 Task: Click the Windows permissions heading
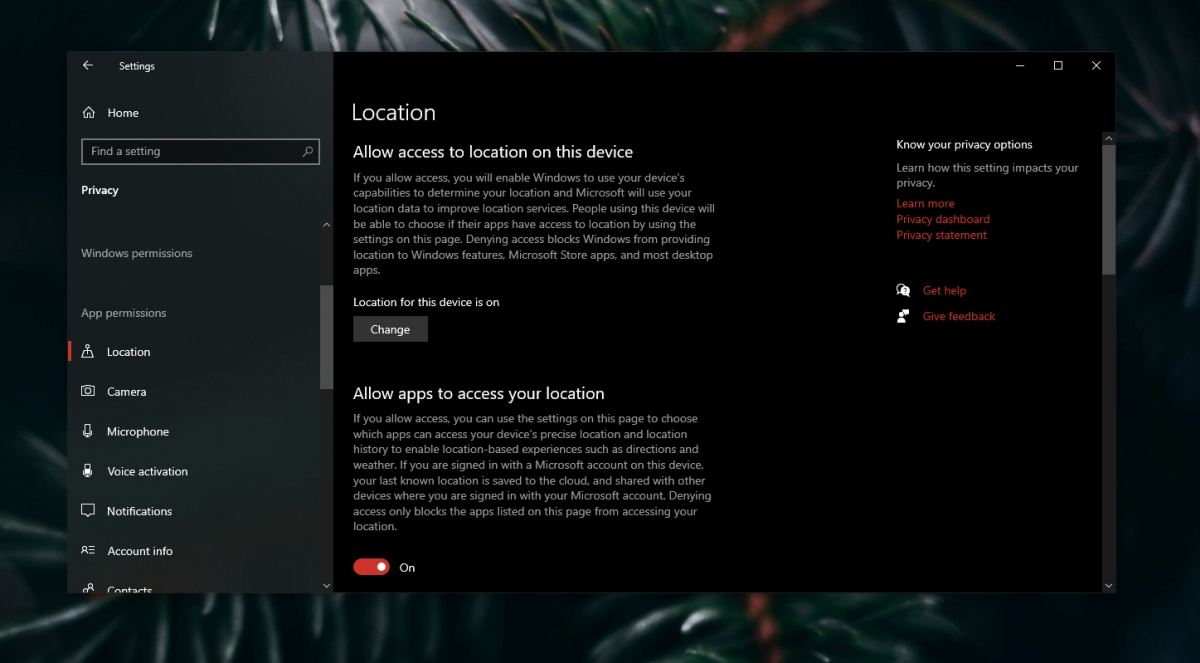pyautogui.click(x=137, y=253)
